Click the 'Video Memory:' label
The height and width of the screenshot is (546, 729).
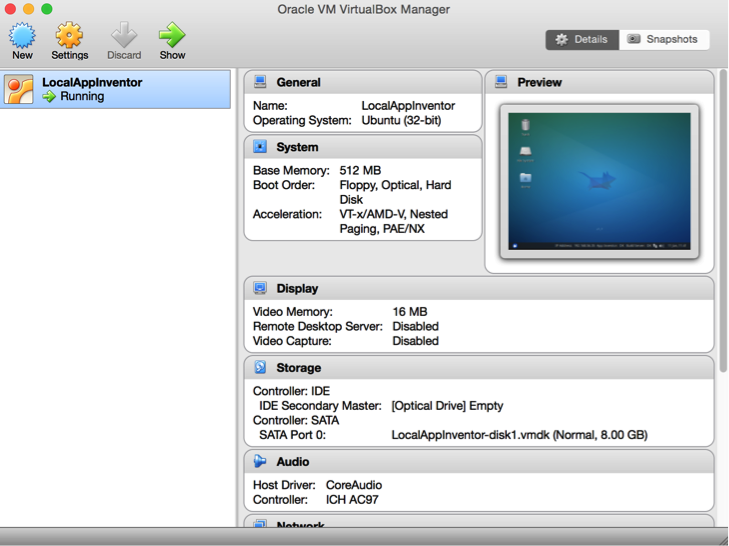point(292,312)
